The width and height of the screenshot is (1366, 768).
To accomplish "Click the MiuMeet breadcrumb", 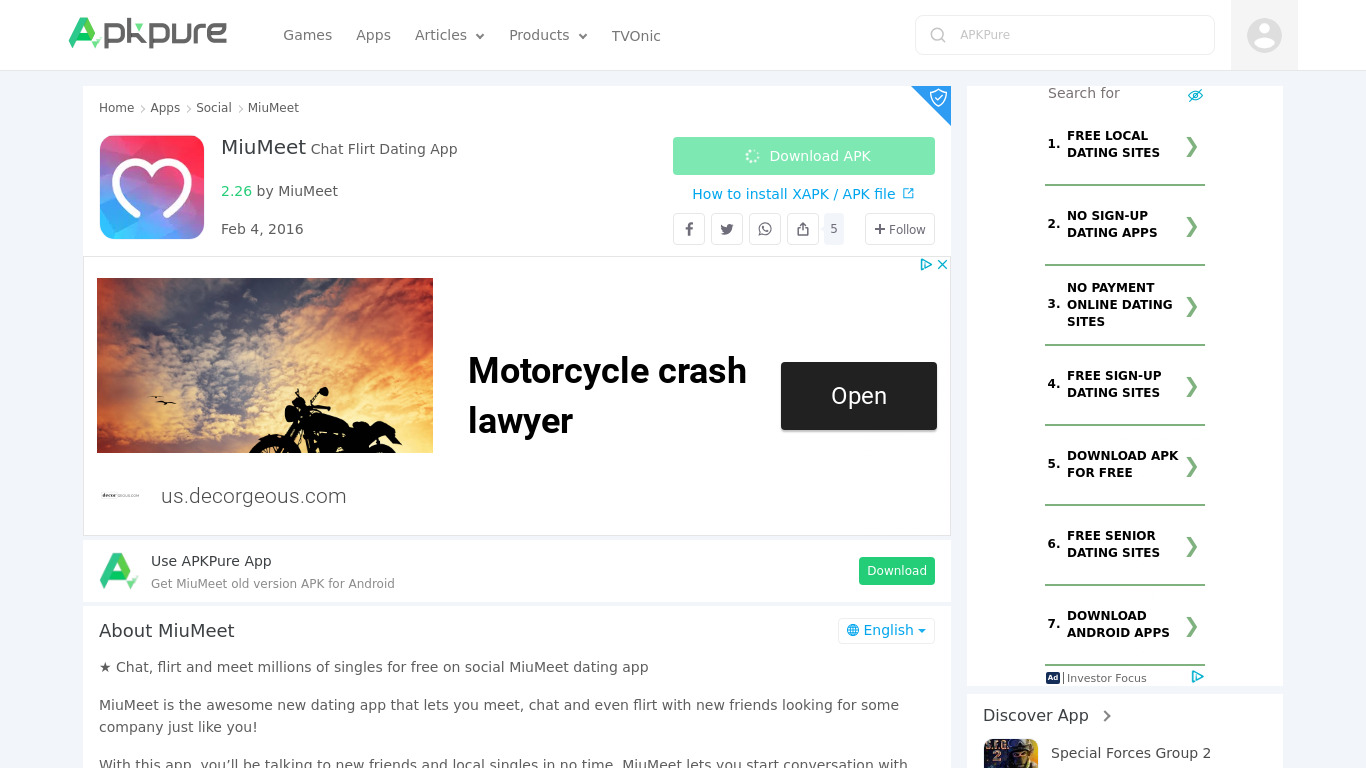I will (x=273, y=108).
